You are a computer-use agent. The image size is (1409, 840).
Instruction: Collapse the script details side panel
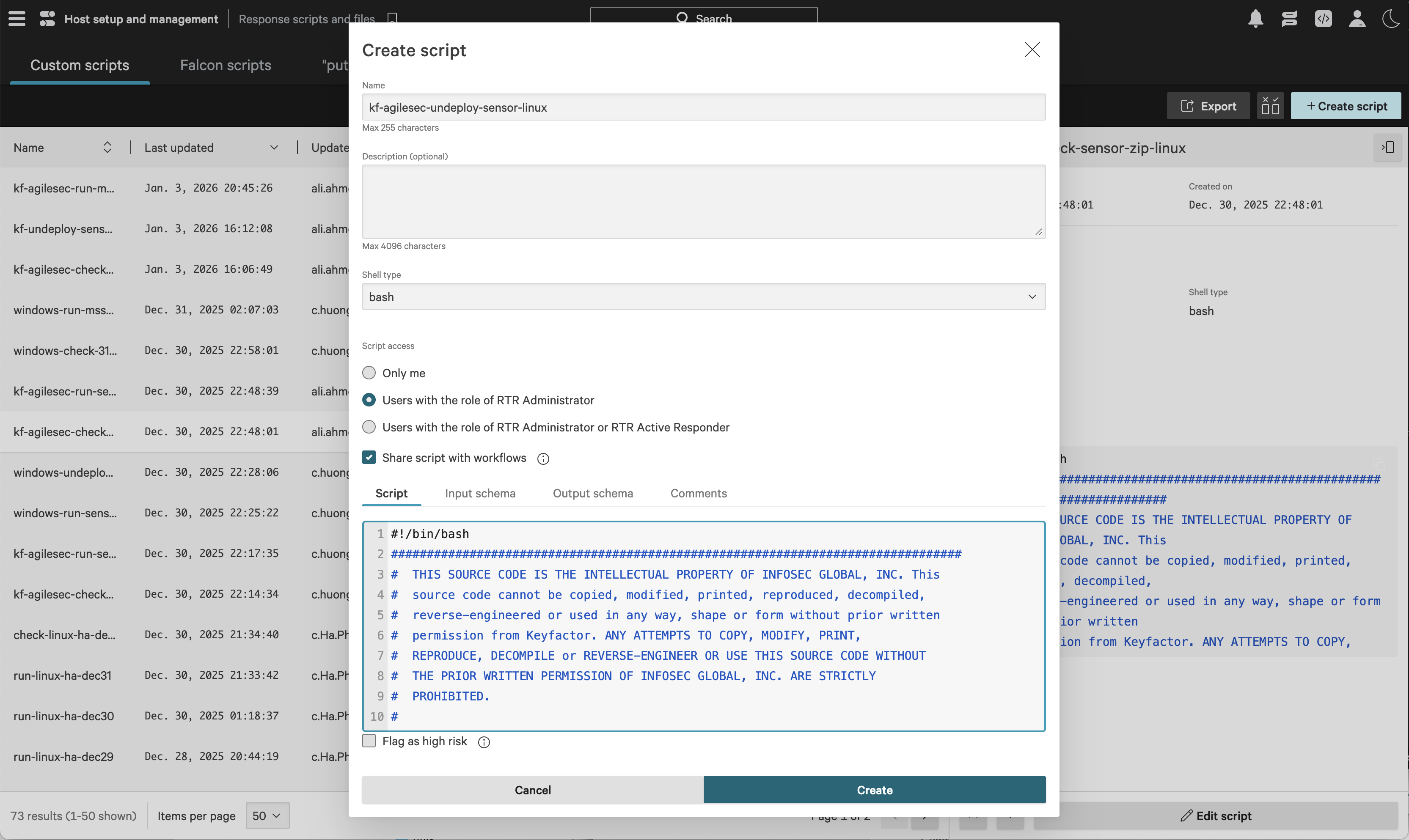[x=1387, y=148]
